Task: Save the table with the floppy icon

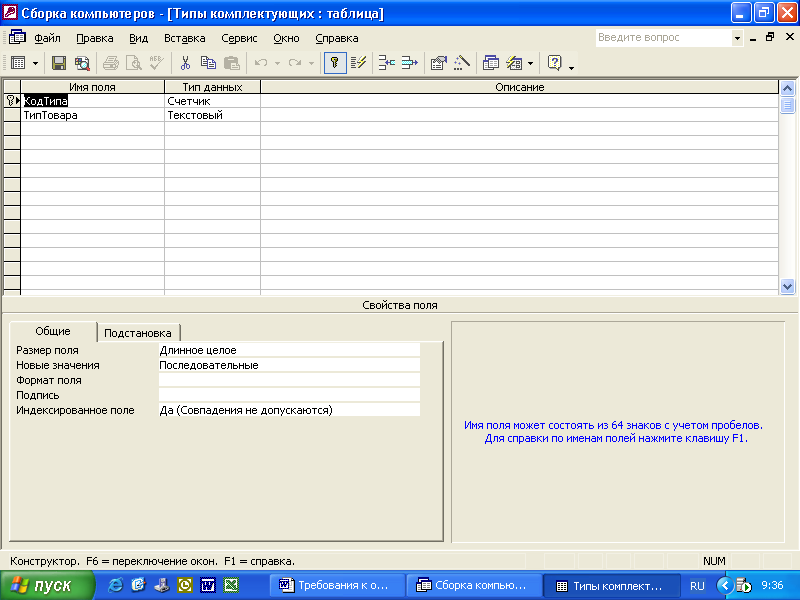Action: [x=59, y=63]
